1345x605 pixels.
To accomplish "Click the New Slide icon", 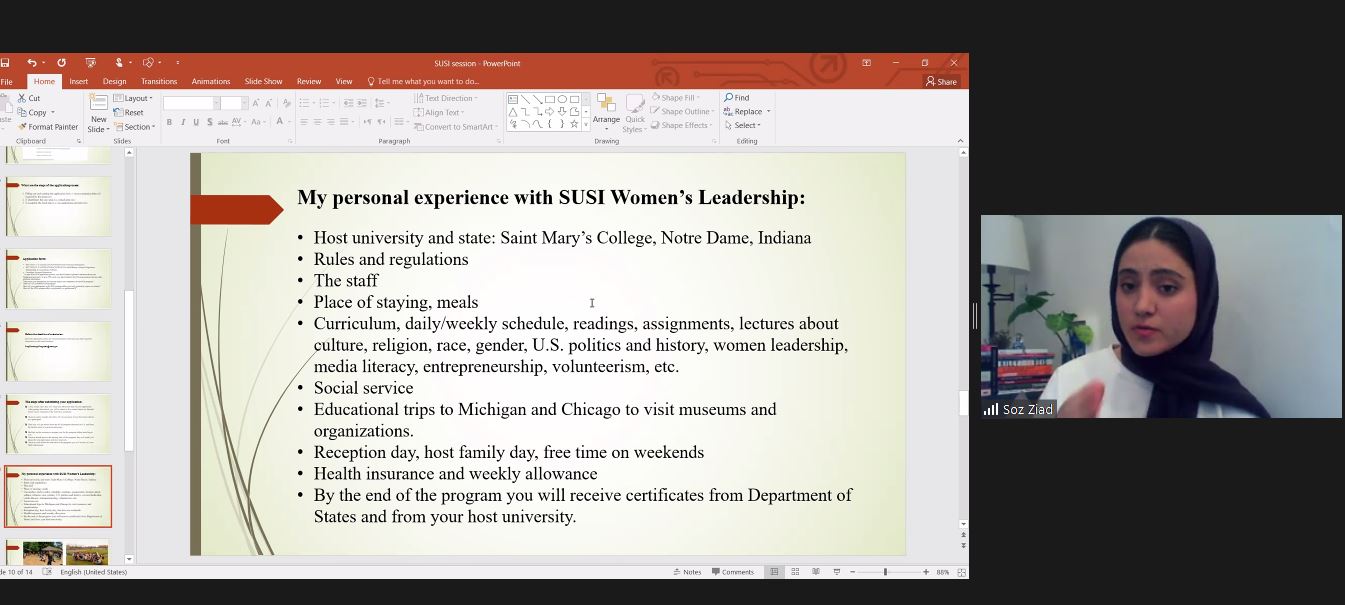I will pyautogui.click(x=98, y=102).
